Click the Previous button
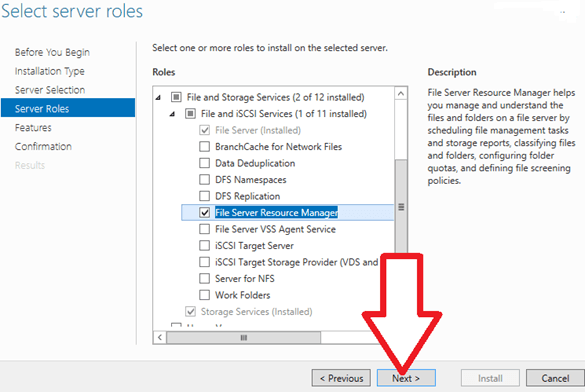The width and height of the screenshot is (585, 392). (x=341, y=378)
